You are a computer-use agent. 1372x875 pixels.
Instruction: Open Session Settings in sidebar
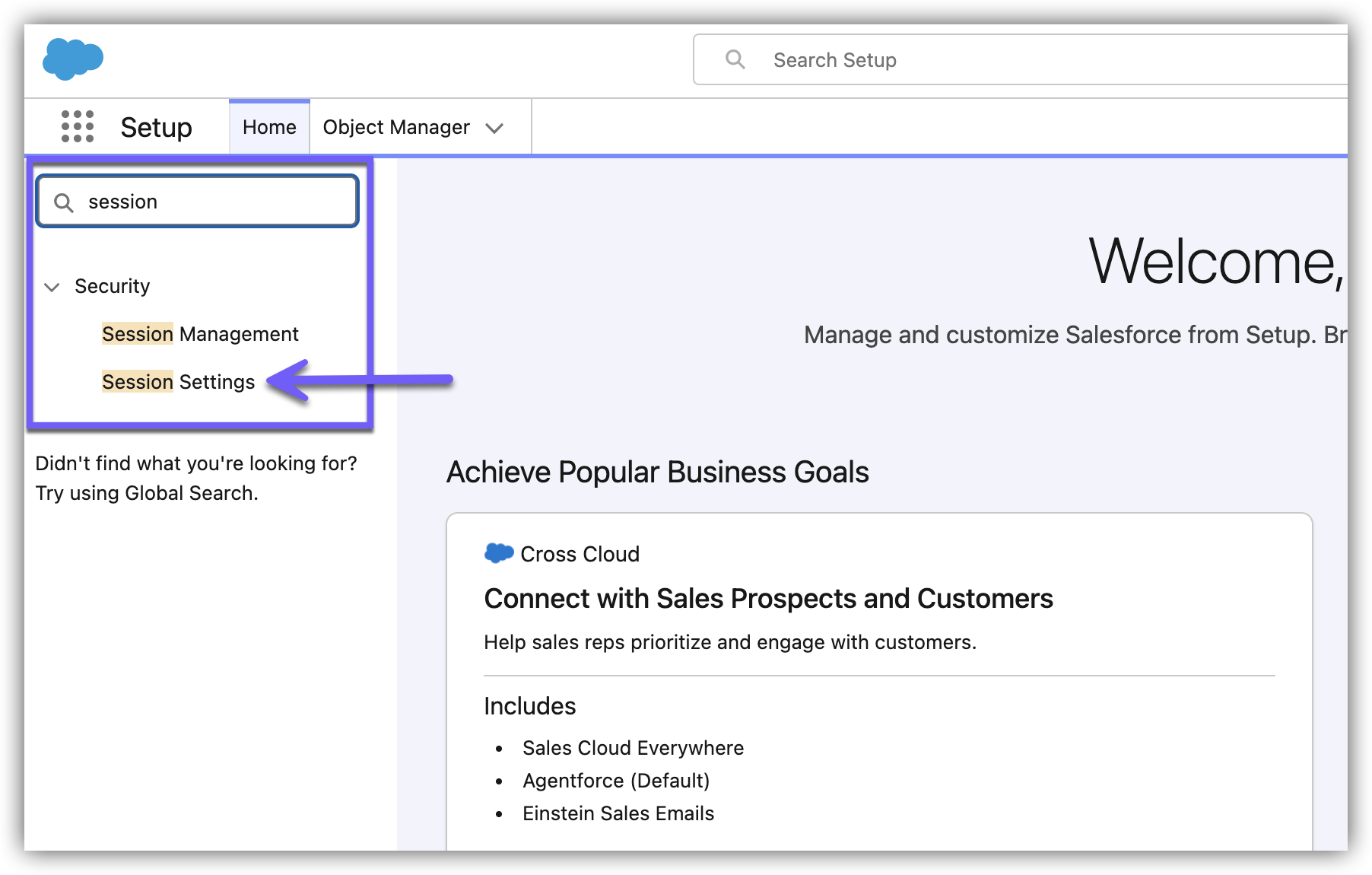click(179, 382)
